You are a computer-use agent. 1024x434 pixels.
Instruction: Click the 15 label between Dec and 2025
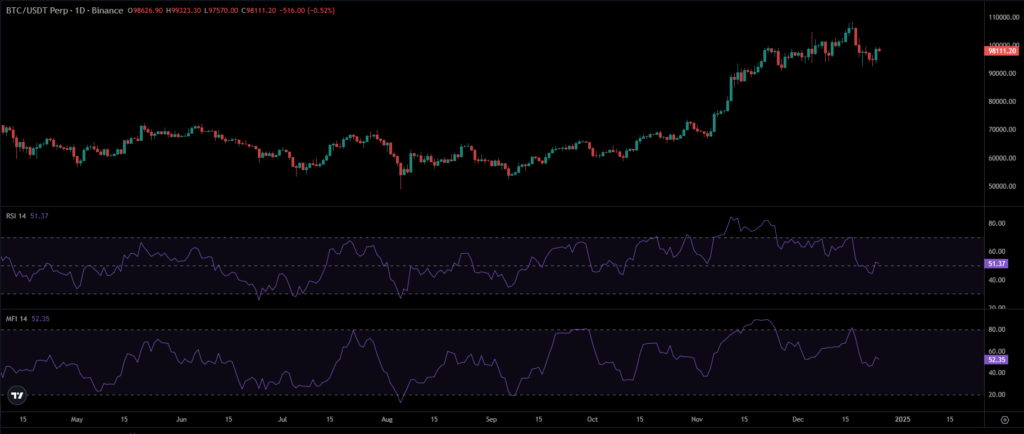(846, 418)
